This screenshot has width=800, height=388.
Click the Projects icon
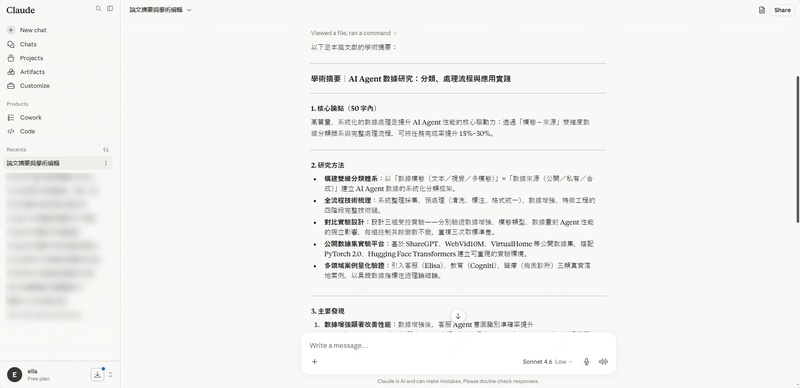pyautogui.click(x=11, y=58)
